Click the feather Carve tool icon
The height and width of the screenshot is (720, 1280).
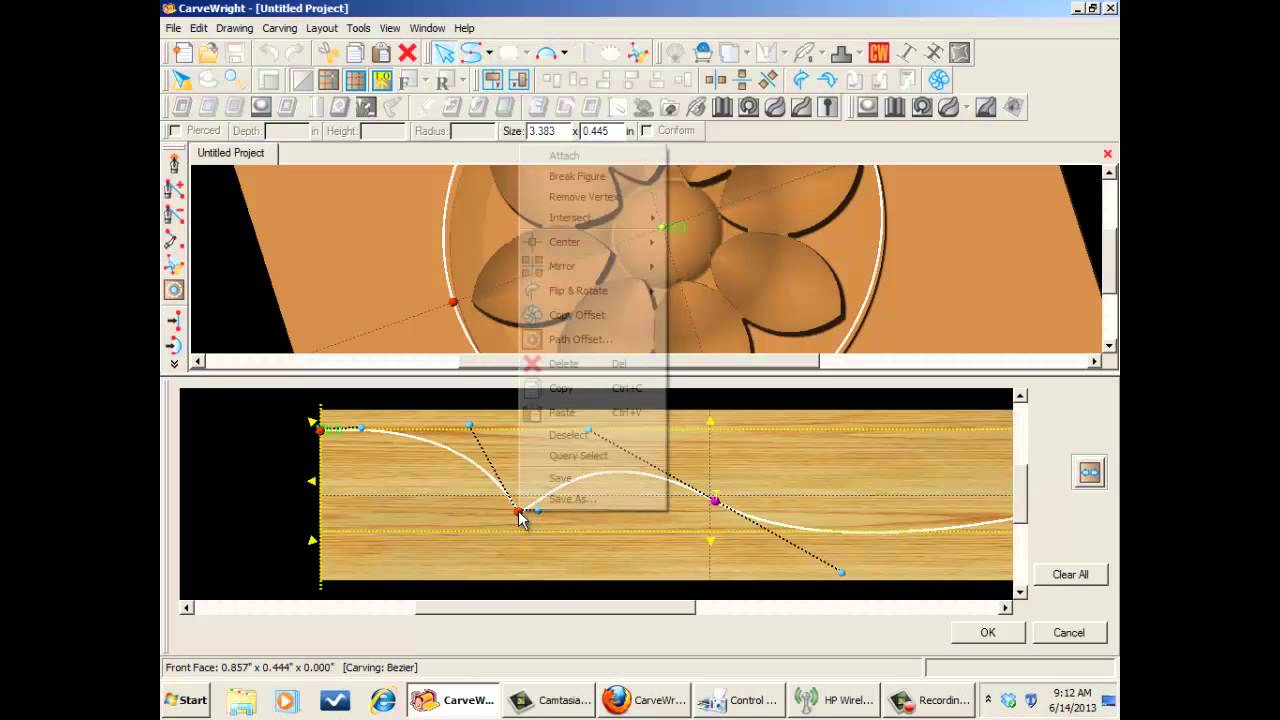pyautogui.click(x=803, y=53)
